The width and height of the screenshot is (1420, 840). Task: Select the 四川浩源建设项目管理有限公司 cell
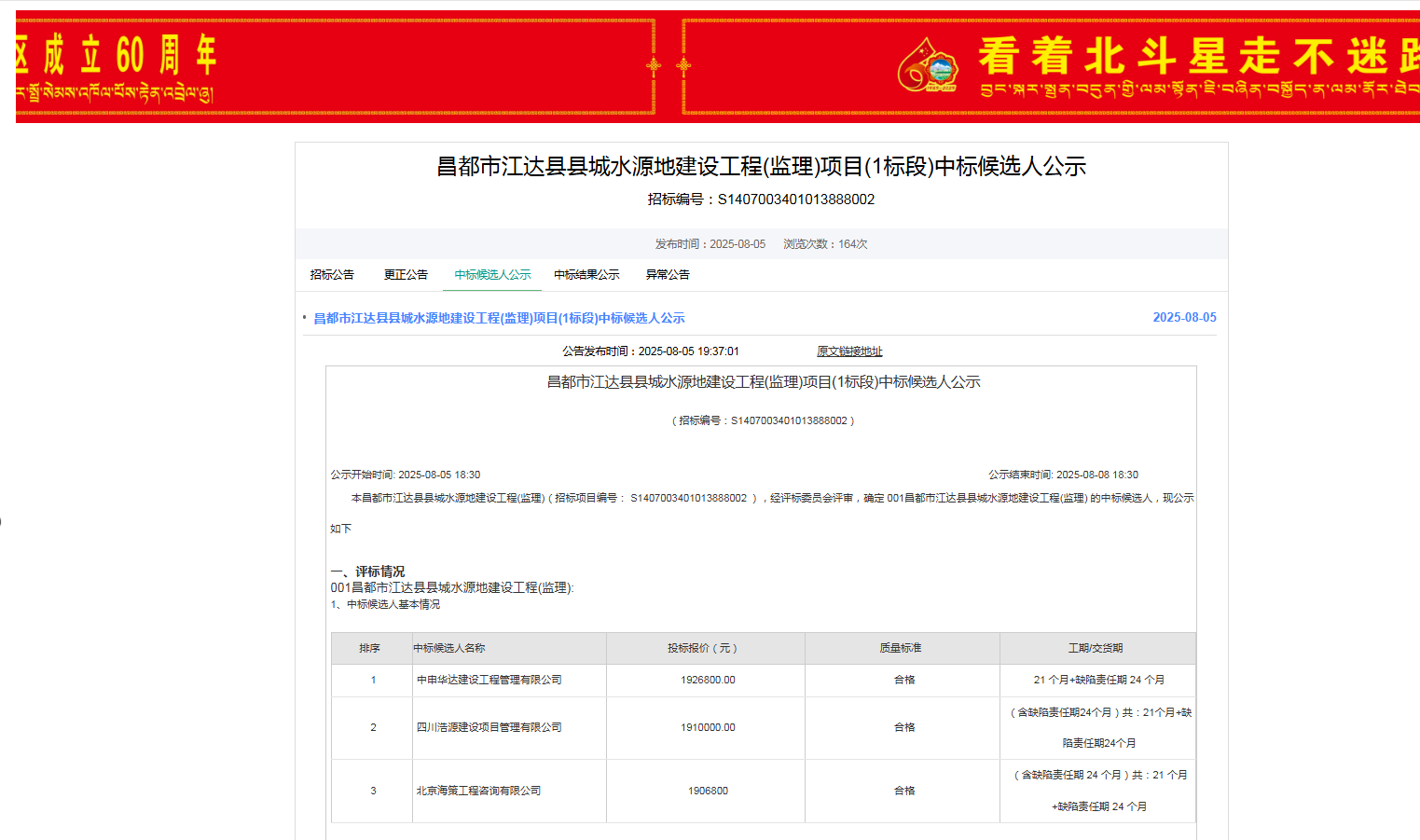tap(489, 727)
